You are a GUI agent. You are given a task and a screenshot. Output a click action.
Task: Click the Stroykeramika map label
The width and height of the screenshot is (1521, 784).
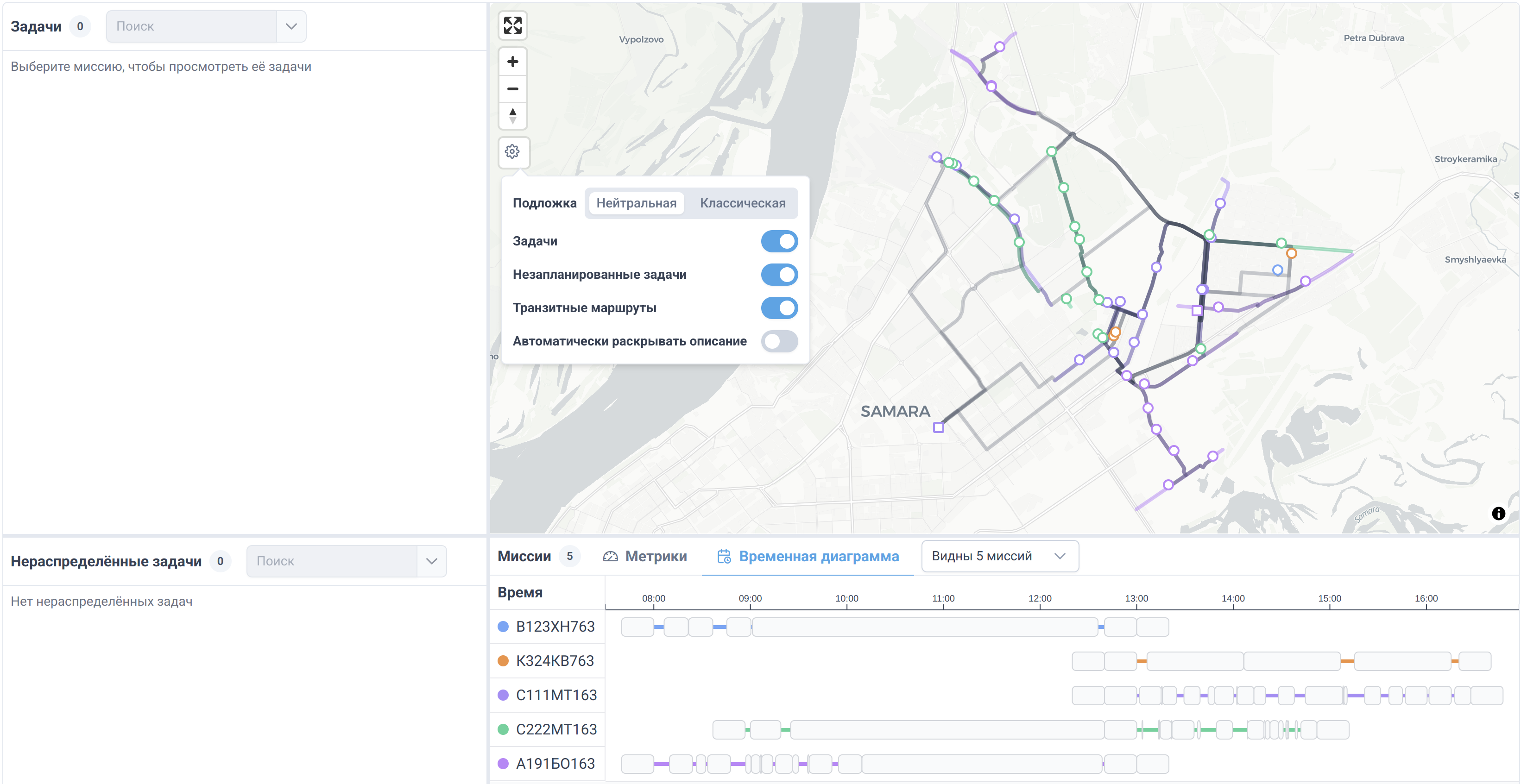(x=1465, y=159)
